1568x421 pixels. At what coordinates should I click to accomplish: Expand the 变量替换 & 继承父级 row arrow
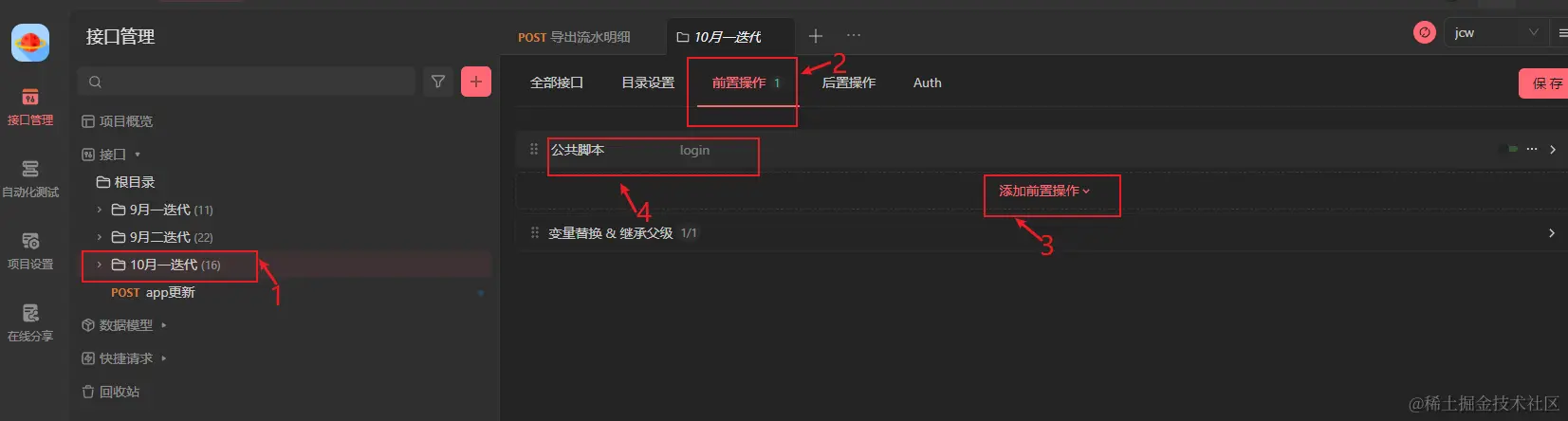coord(1552,233)
